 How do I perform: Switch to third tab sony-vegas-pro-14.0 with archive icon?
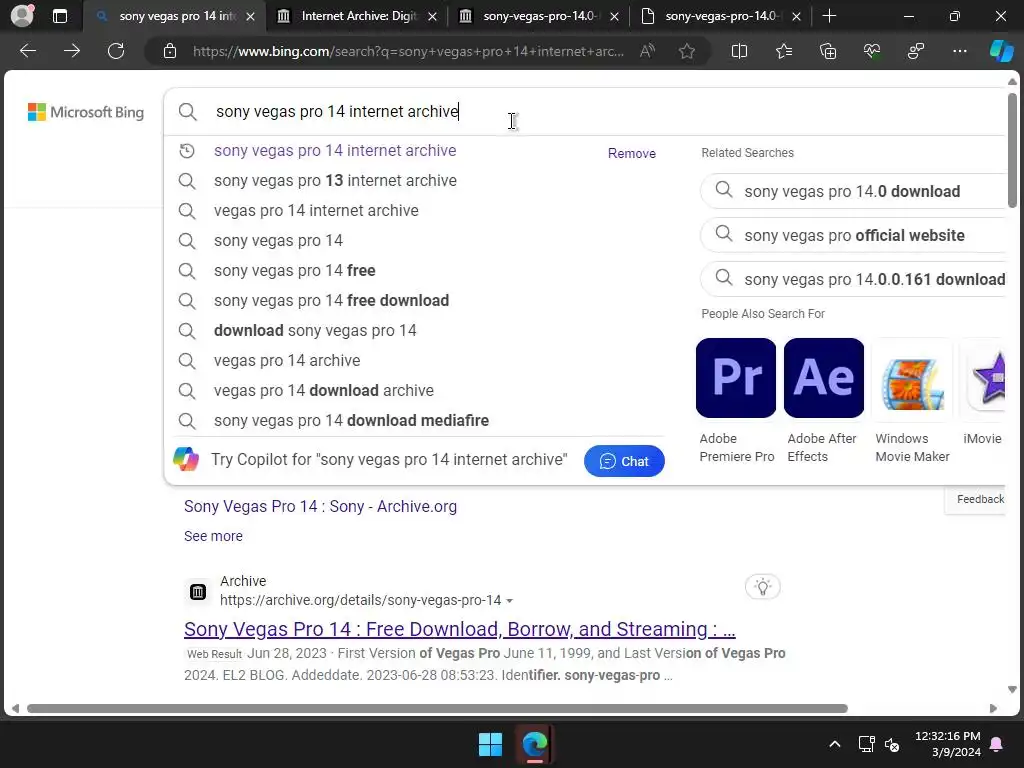click(x=538, y=16)
